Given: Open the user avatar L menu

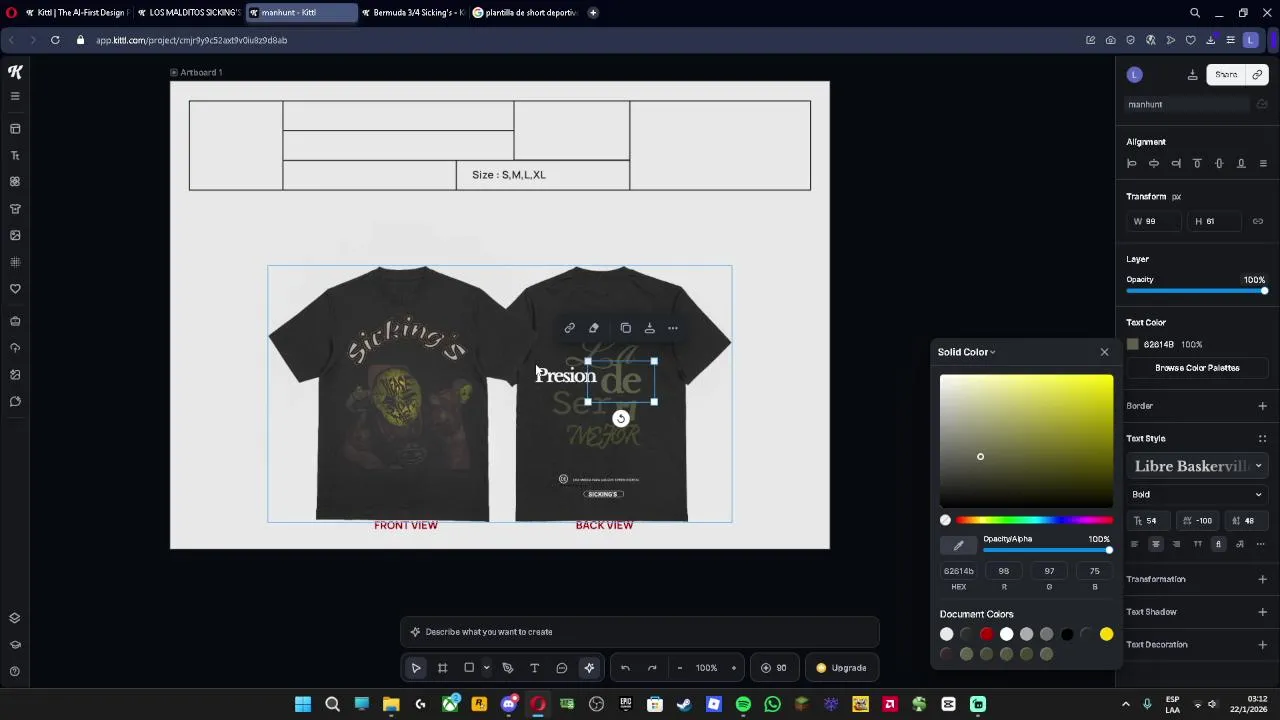Looking at the screenshot, I should pos(1134,75).
